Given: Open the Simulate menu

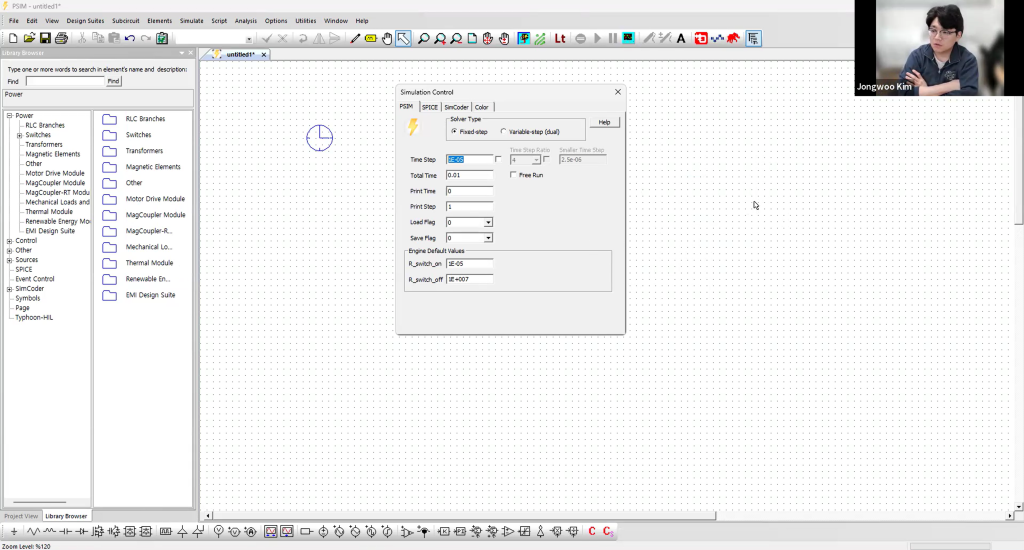Looking at the screenshot, I should (x=191, y=21).
